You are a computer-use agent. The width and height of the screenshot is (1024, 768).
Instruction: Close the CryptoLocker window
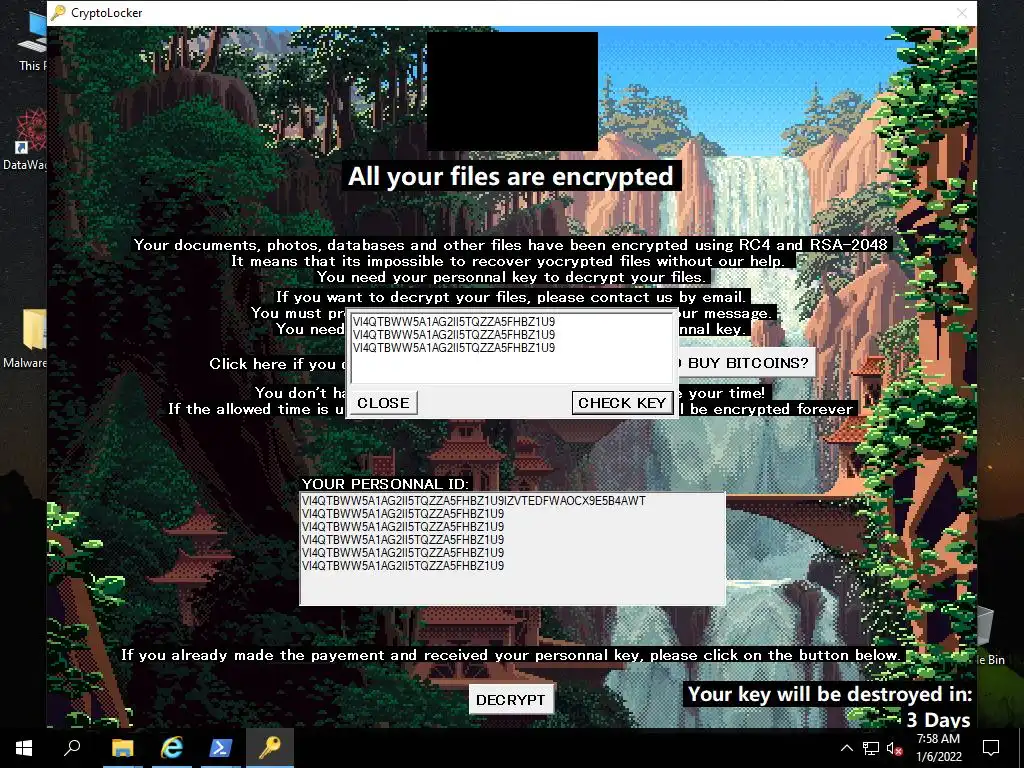click(962, 13)
